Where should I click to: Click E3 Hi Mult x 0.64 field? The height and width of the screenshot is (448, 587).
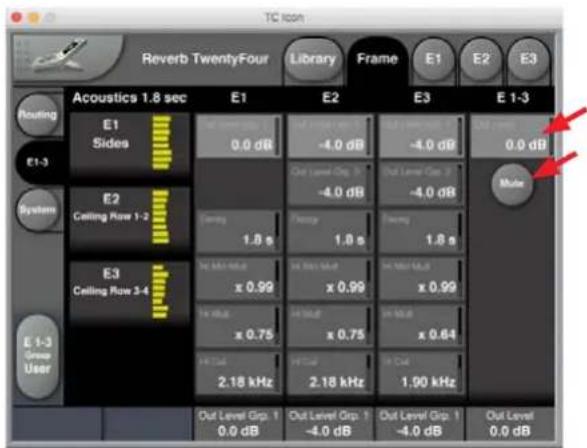tap(422, 326)
